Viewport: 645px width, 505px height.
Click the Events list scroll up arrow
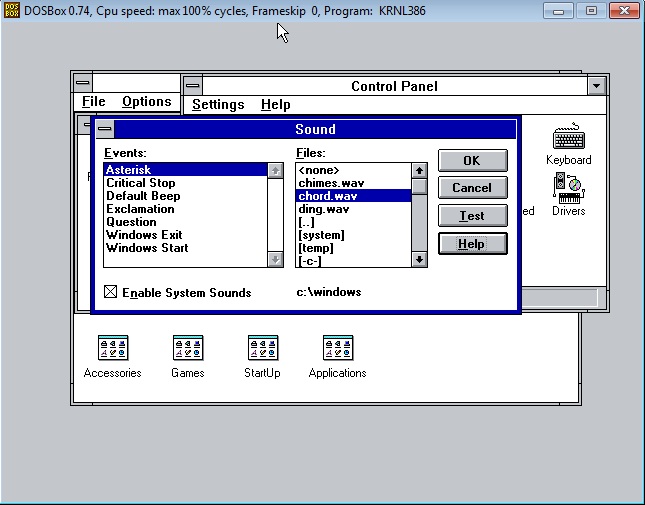tap(275, 171)
